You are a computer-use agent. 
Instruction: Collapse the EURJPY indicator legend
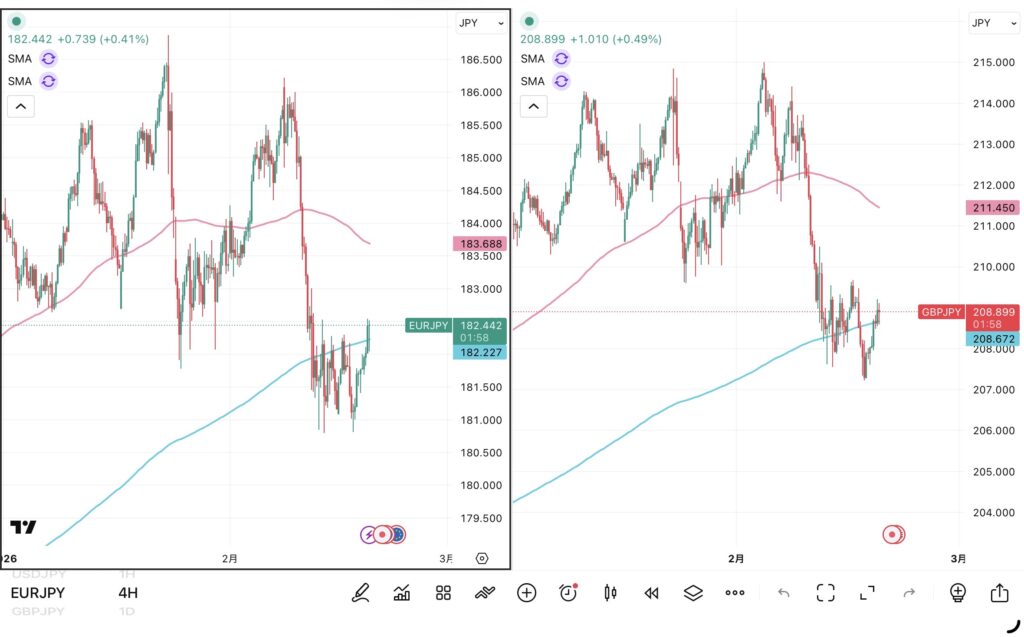pos(21,106)
